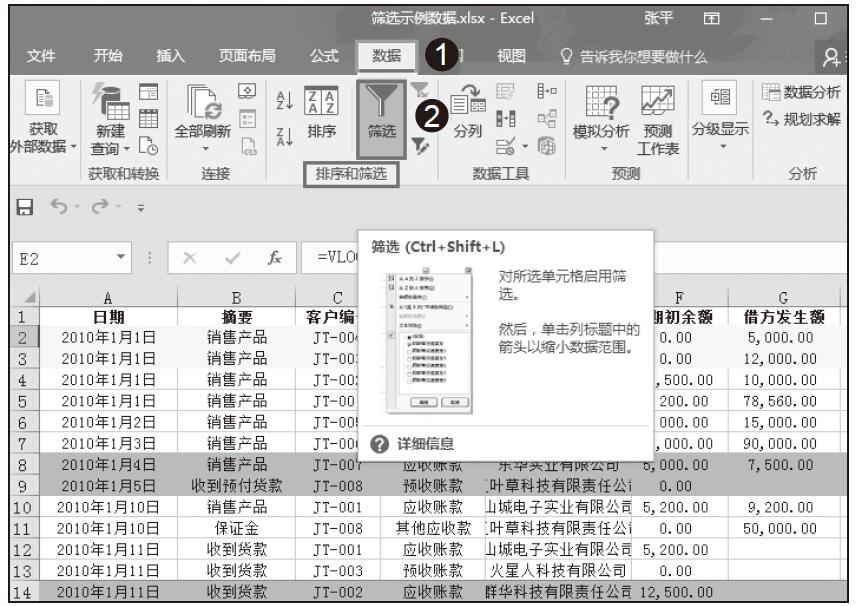Click the Data Analysis (数据分析) button
The width and height of the screenshot is (857, 606).
pyautogui.click(x=807, y=94)
